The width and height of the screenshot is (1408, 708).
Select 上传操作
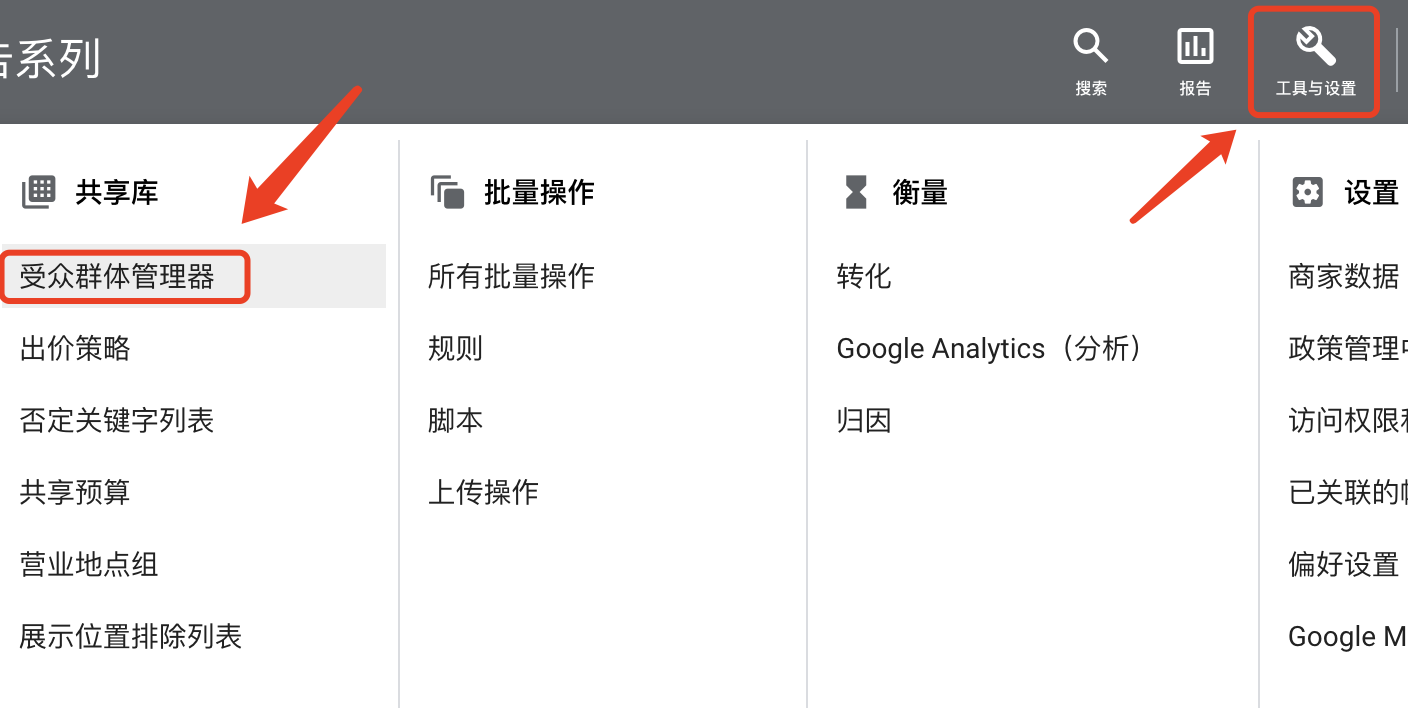pos(482,492)
